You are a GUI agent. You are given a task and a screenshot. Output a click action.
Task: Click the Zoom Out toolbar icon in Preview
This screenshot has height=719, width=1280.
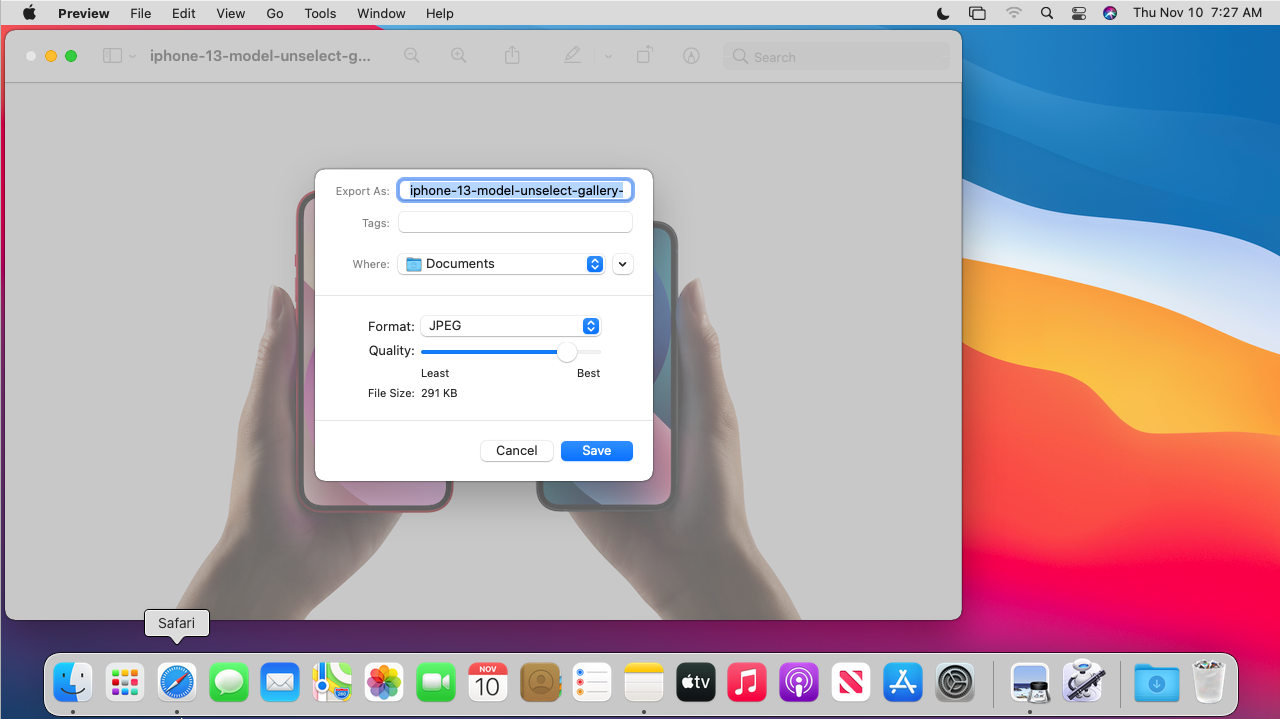(412, 56)
